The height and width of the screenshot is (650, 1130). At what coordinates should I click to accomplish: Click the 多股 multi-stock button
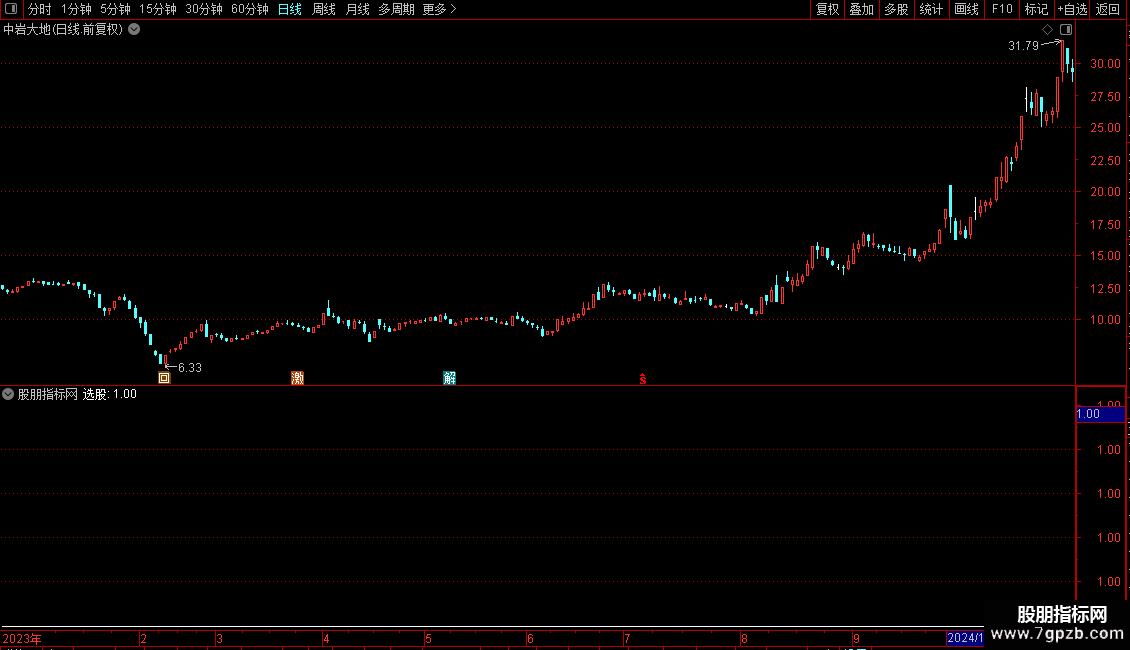pos(896,9)
